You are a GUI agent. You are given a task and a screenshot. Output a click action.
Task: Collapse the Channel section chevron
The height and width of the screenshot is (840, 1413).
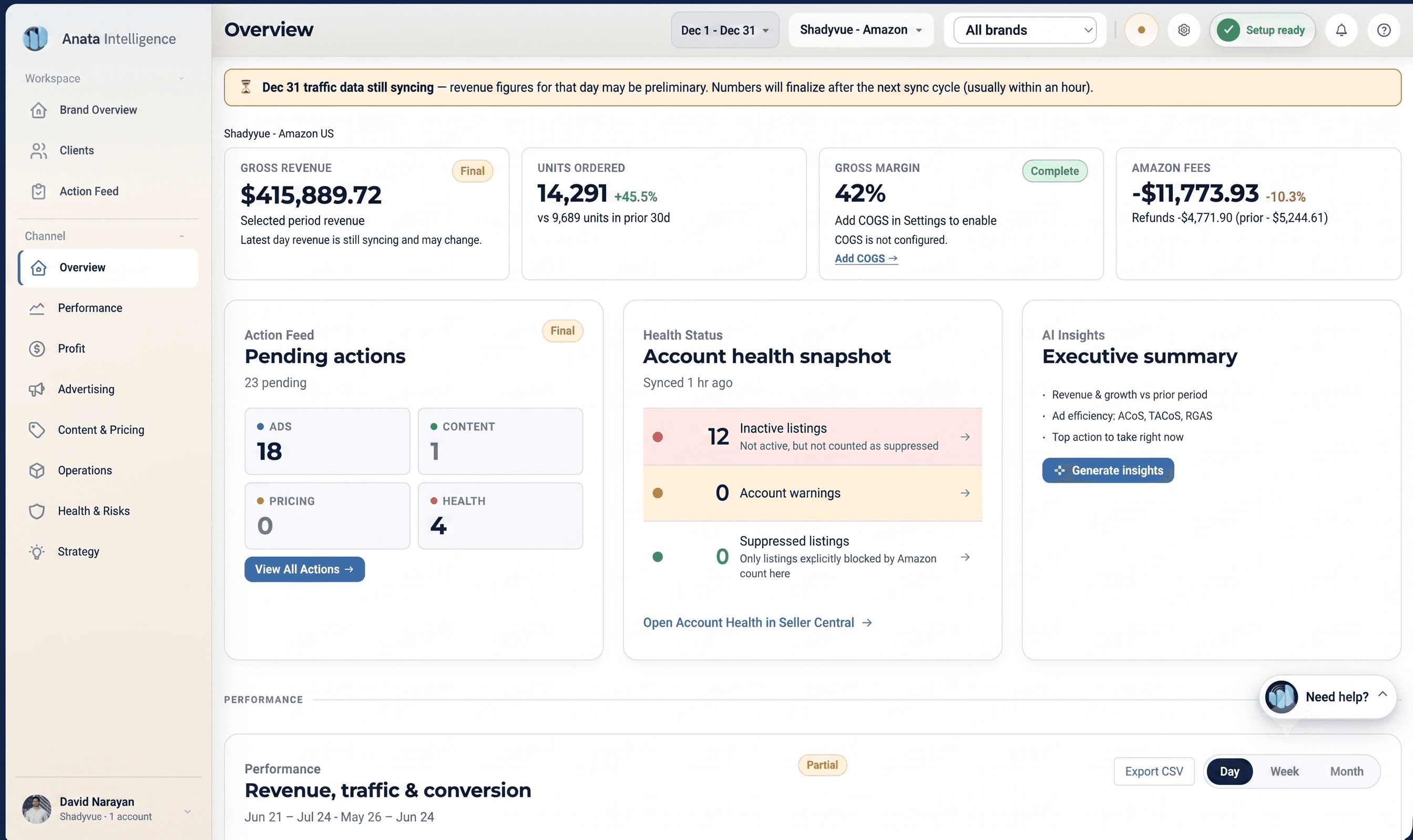[182, 236]
